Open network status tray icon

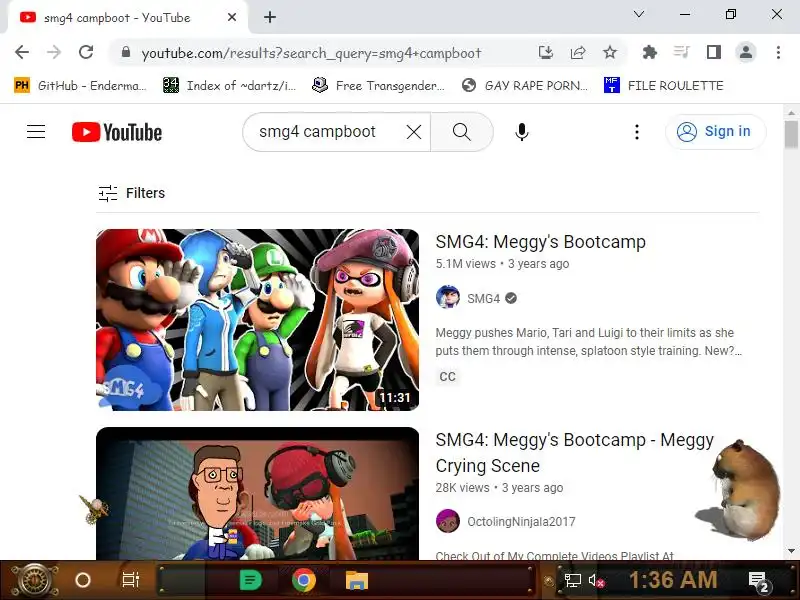[x=572, y=581]
